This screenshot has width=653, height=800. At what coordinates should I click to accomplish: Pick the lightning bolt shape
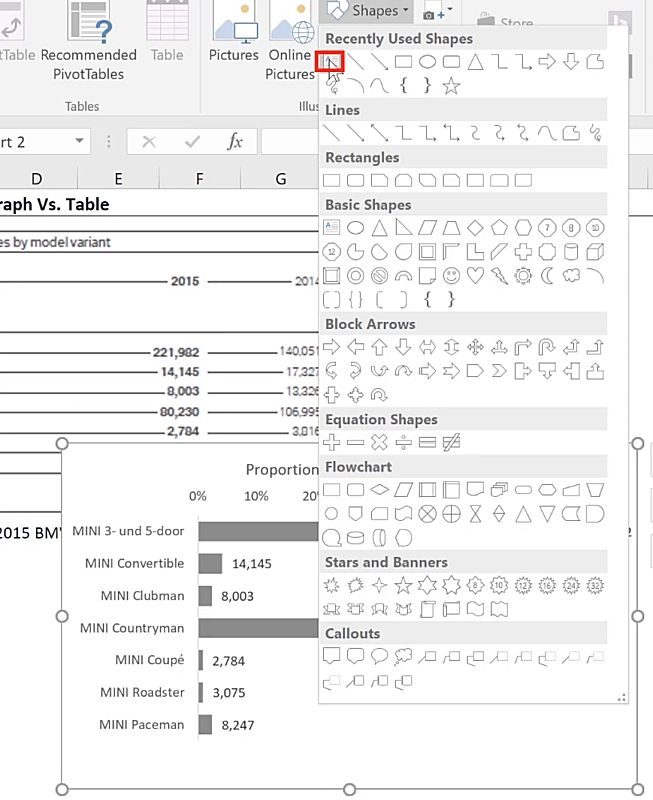coord(499,275)
